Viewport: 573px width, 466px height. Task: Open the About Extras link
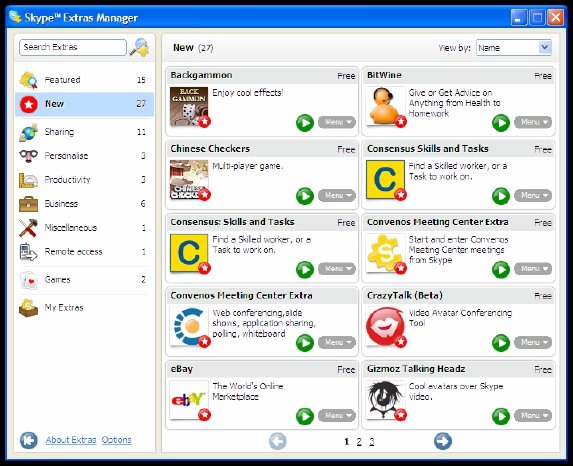click(71, 440)
